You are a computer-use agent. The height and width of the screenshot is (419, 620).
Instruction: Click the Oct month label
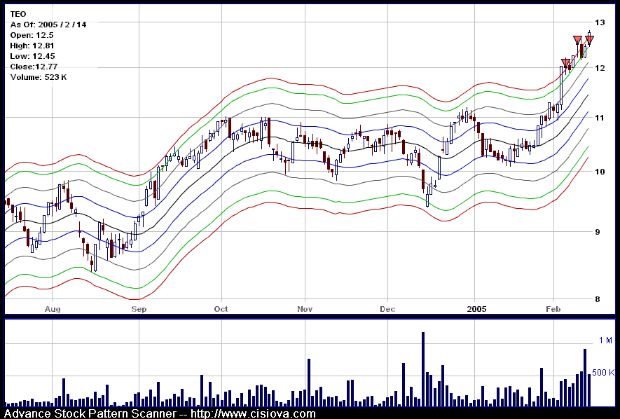[x=221, y=309]
